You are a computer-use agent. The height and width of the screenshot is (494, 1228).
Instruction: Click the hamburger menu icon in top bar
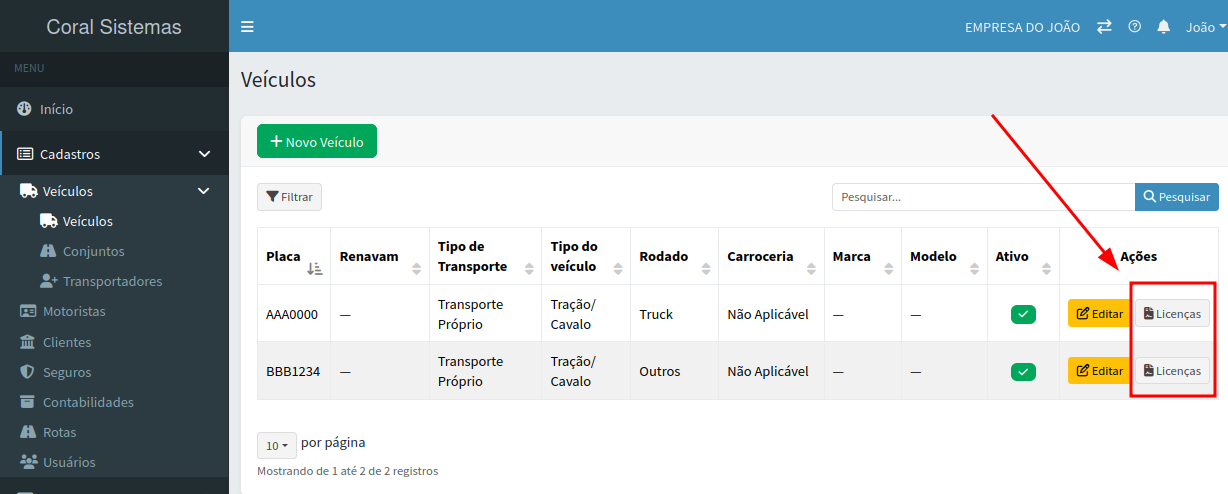click(247, 27)
